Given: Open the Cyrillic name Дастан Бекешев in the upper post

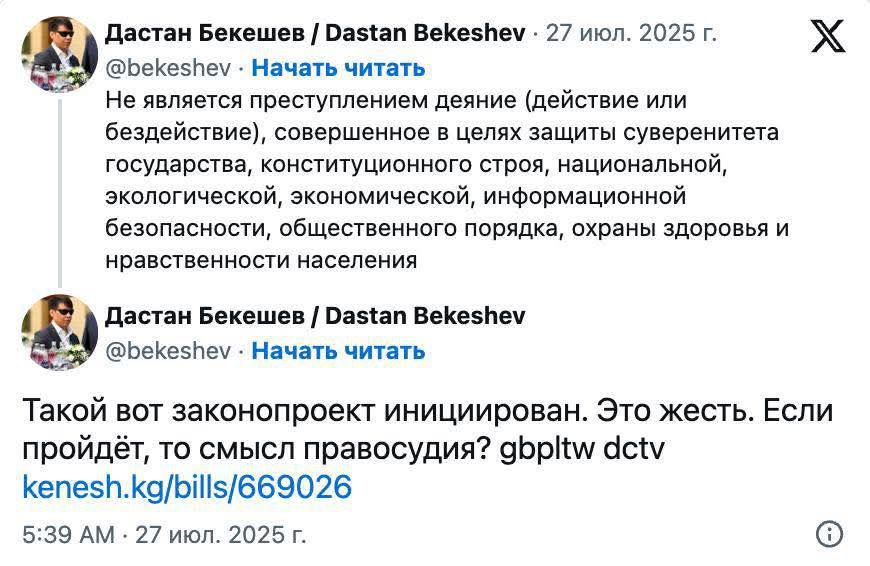Looking at the screenshot, I should [204, 33].
